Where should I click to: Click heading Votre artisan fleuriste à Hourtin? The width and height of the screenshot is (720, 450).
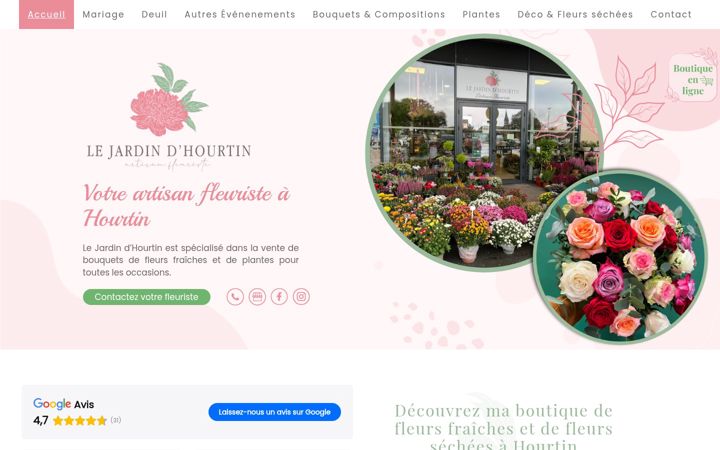click(186, 205)
